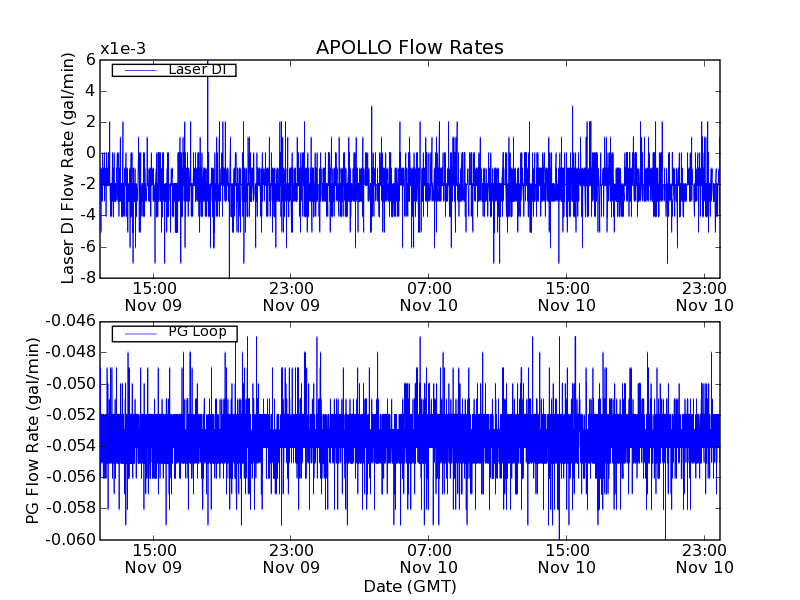The height and width of the screenshot is (600, 800).
Task: Click 07:00 Nov 10 tick on top plot
Action: click(x=429, y=296)
